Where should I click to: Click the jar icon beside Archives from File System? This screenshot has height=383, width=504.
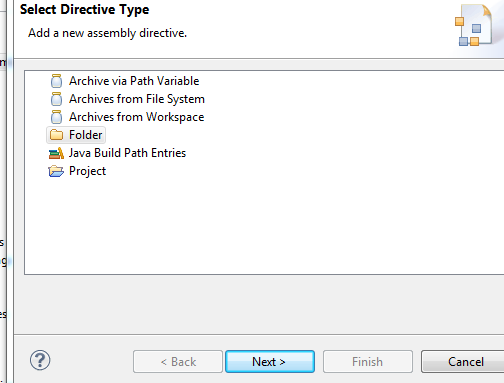click(56, 99)
